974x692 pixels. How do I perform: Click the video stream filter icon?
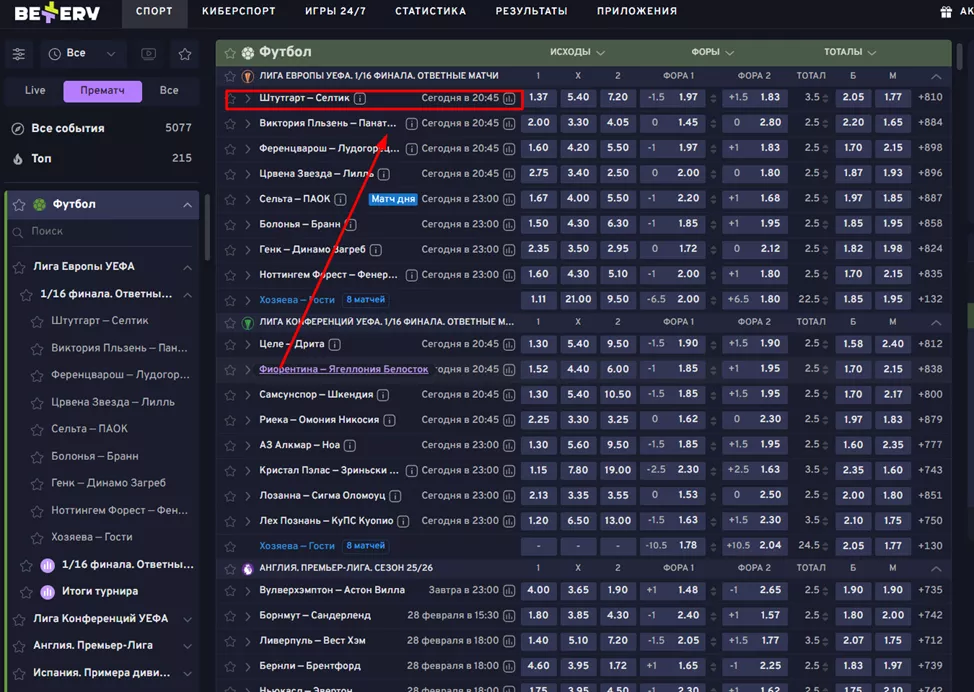[149, 53]
